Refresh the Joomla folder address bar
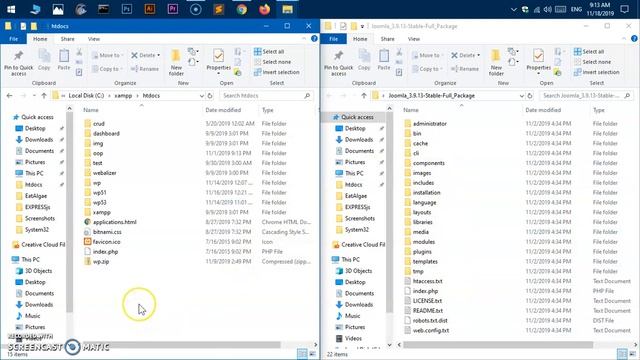 pyautogui.click(x=530, y=96)
